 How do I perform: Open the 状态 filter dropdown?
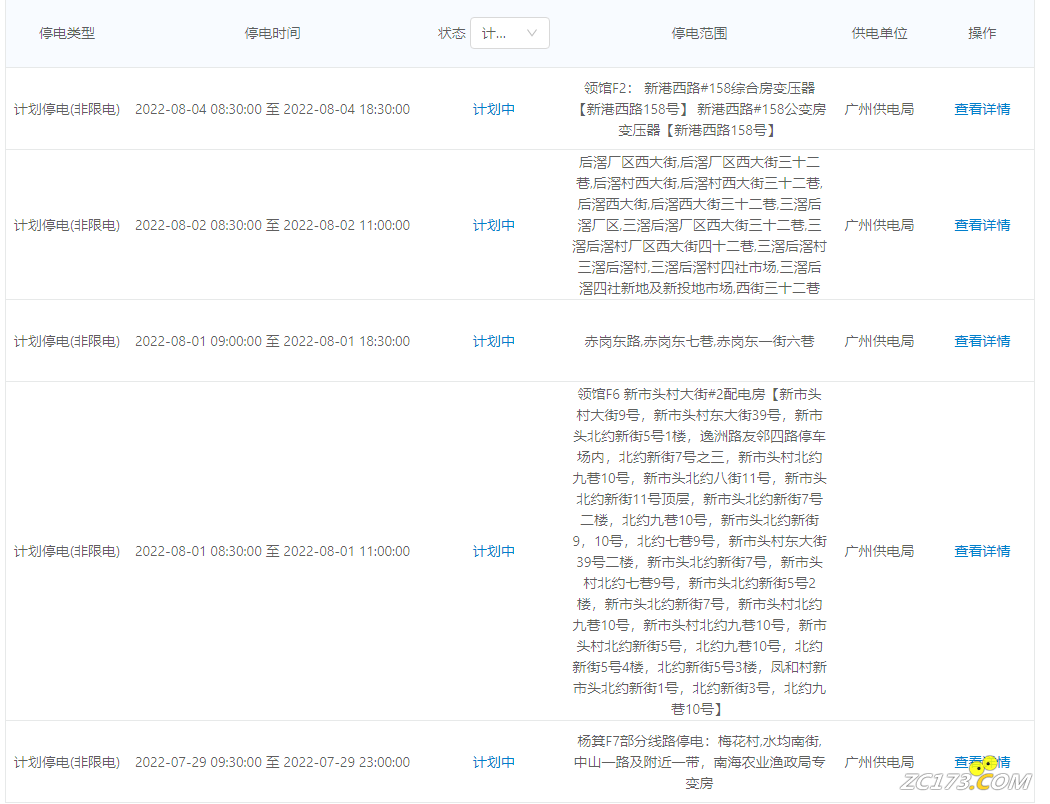click(510, 33)
